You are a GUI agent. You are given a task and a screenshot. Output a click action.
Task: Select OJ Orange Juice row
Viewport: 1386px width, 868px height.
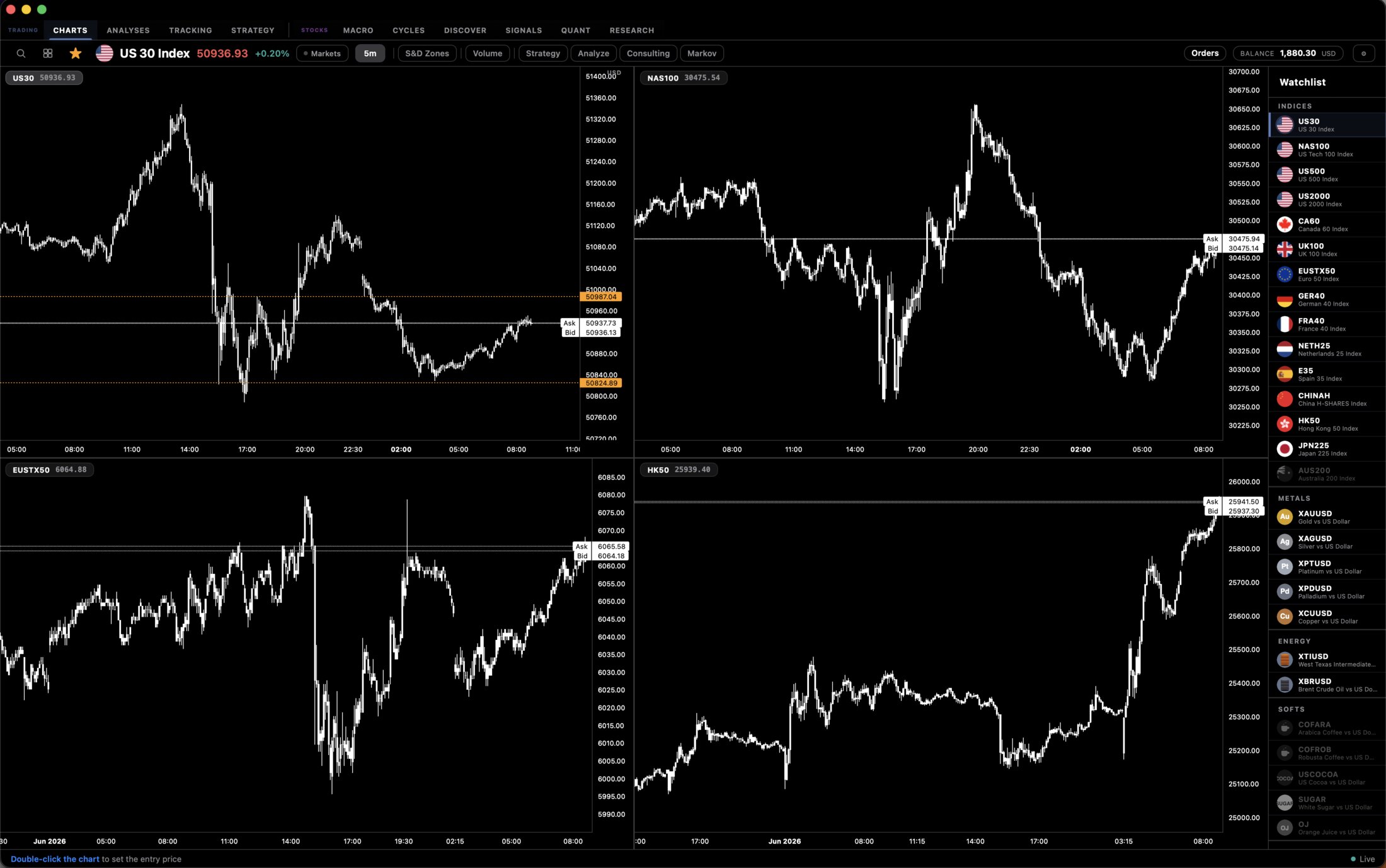point(1327,828)
